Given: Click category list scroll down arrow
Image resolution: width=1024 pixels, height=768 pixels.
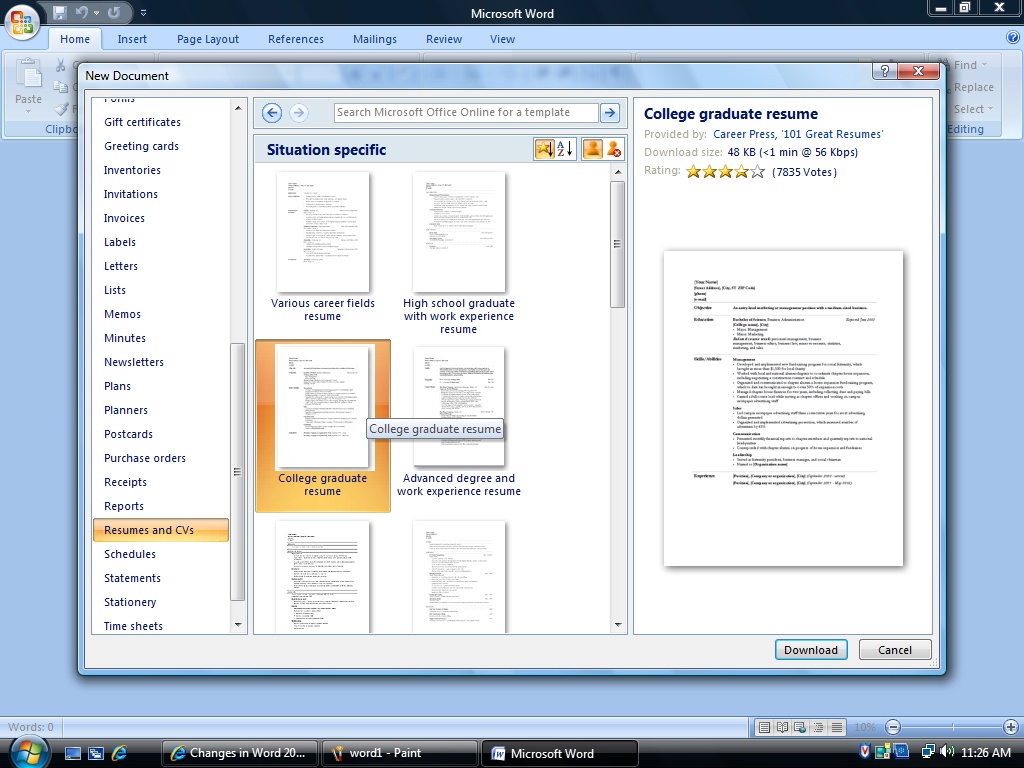Looking at the screenshot, I should [238, 625].
